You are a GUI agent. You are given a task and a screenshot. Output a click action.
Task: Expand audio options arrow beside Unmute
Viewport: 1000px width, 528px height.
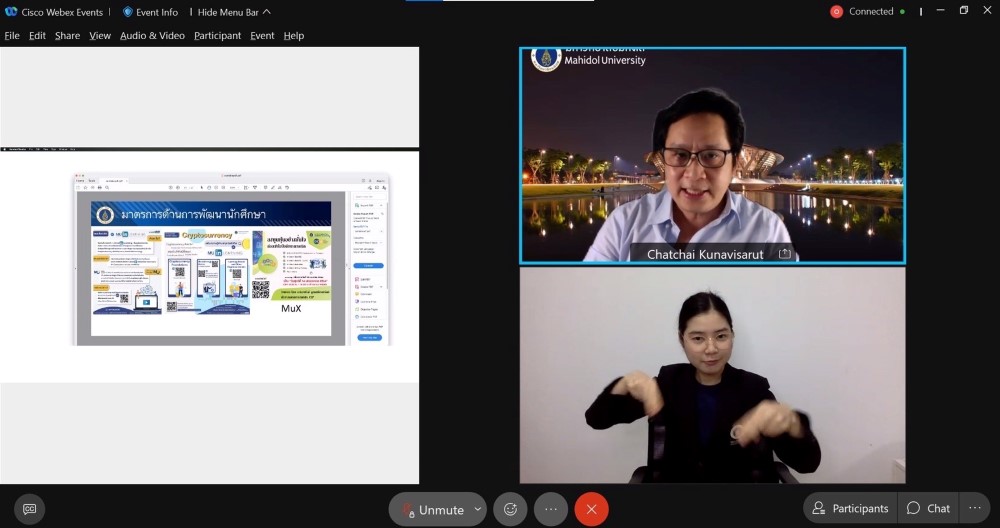[477, 509]
